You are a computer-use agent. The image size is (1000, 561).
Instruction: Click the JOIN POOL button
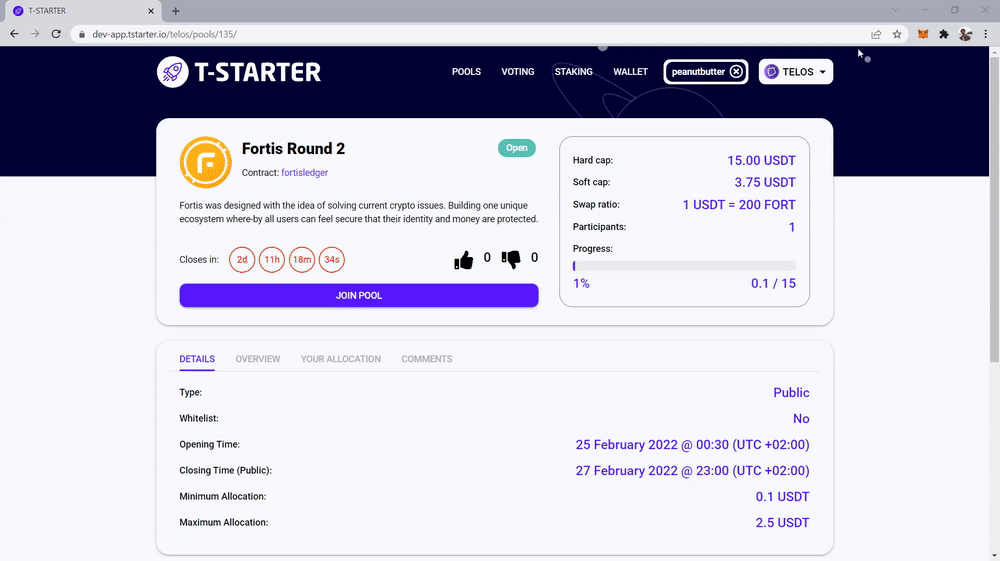coord(358,295)
